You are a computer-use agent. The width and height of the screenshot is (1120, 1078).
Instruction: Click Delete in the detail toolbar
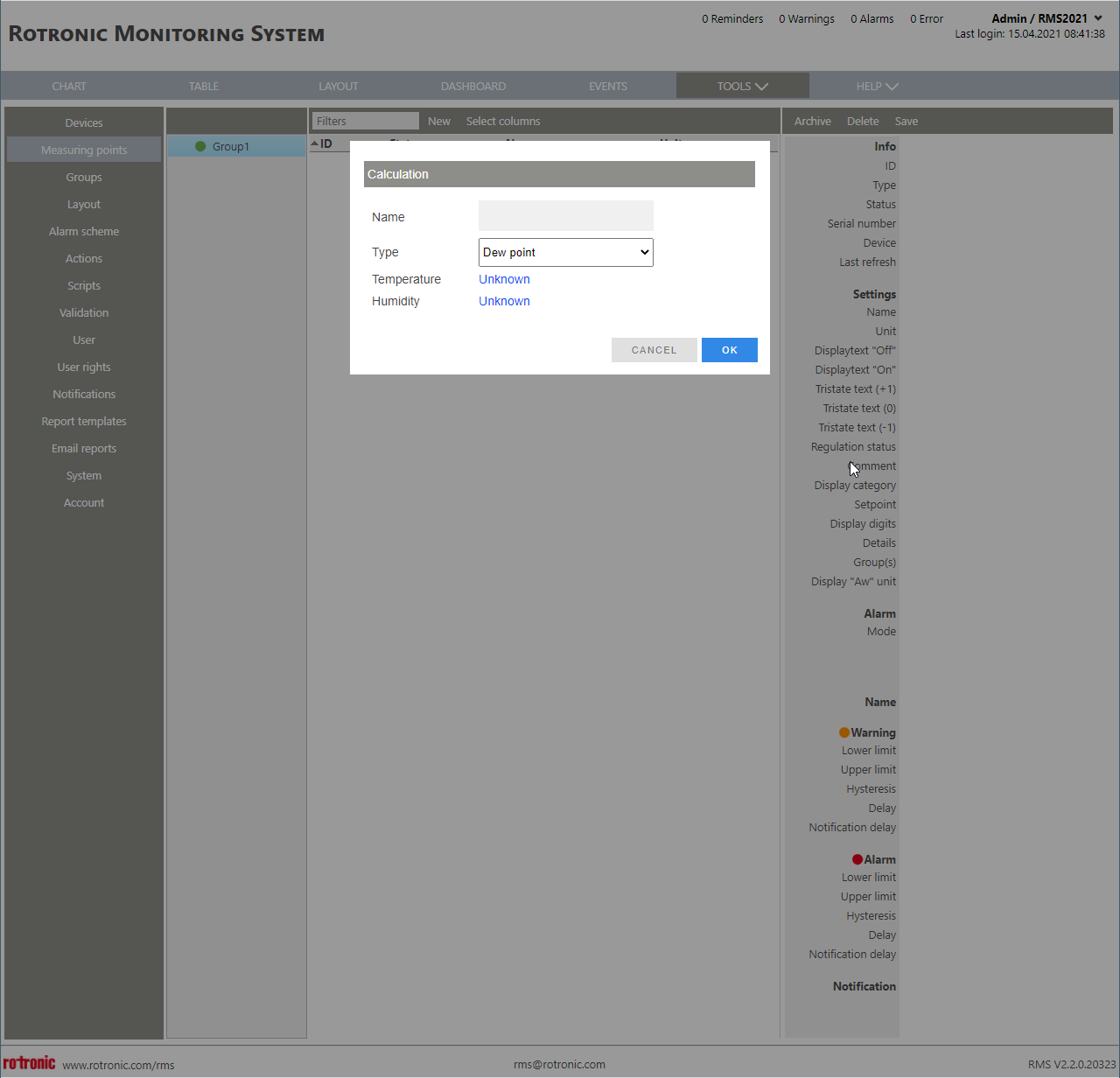(863, 121)
